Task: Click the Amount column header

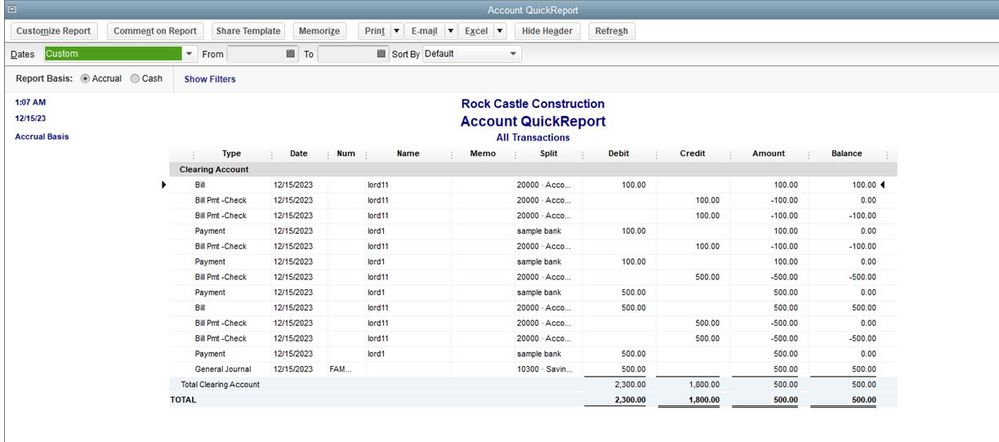Action: coord(768,153)
